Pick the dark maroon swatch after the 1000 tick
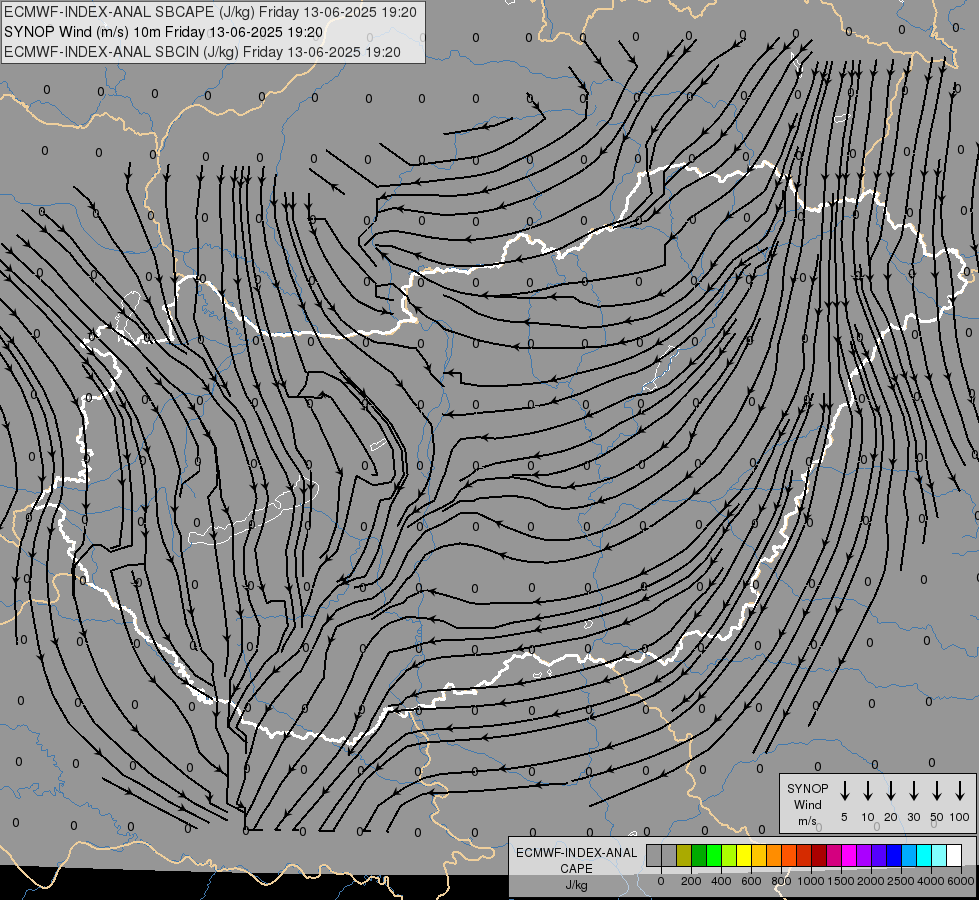979x900 pixels. point(819,855)
